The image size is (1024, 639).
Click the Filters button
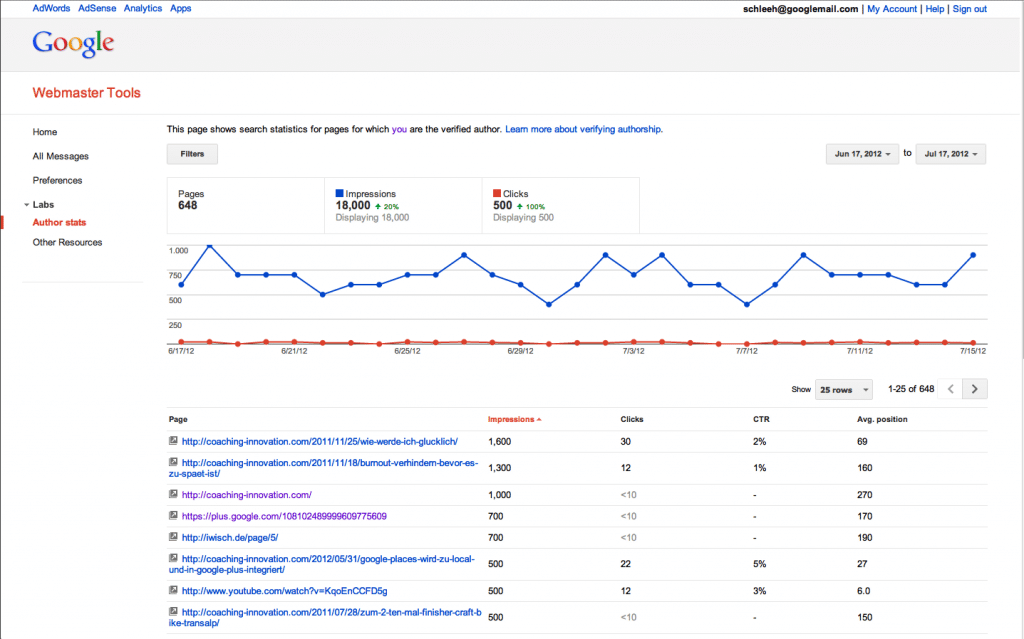(192, 154)
